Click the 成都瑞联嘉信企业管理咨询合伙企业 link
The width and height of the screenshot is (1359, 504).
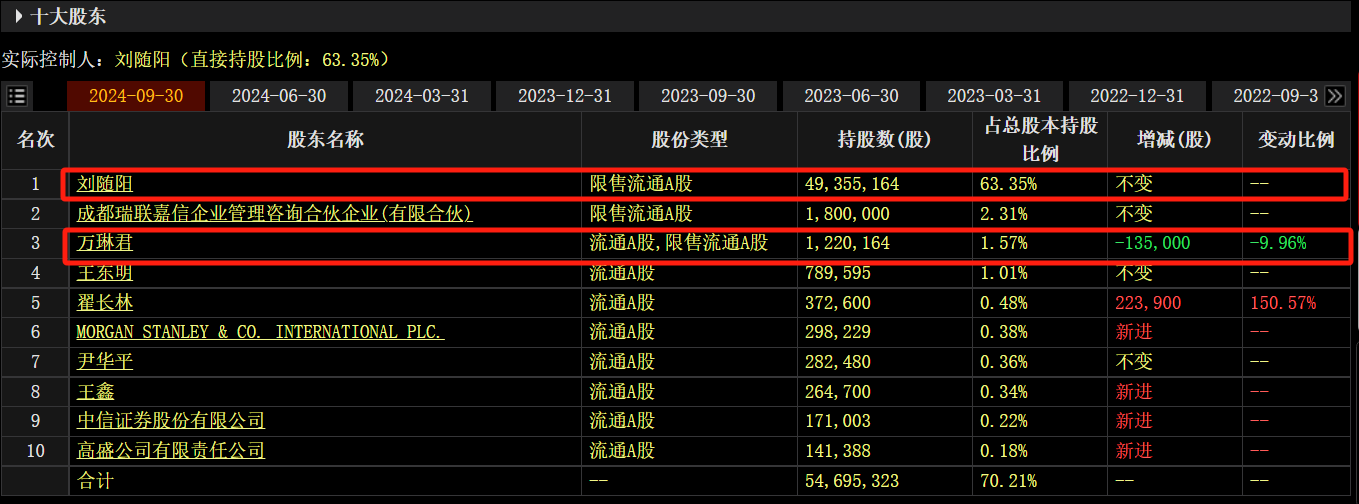[x=275, y=214]
